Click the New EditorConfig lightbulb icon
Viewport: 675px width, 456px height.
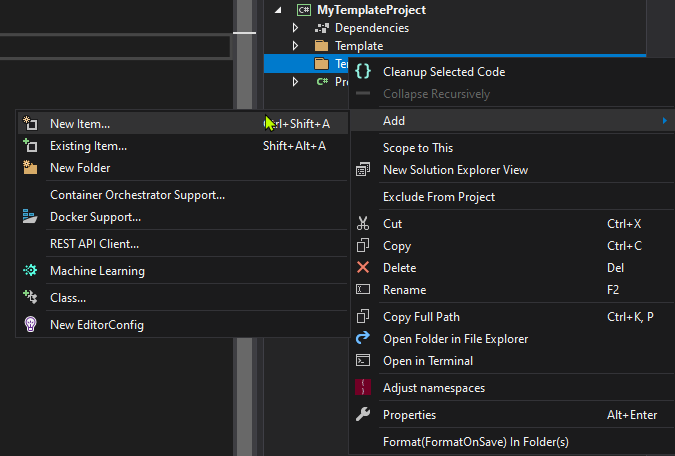30,324
